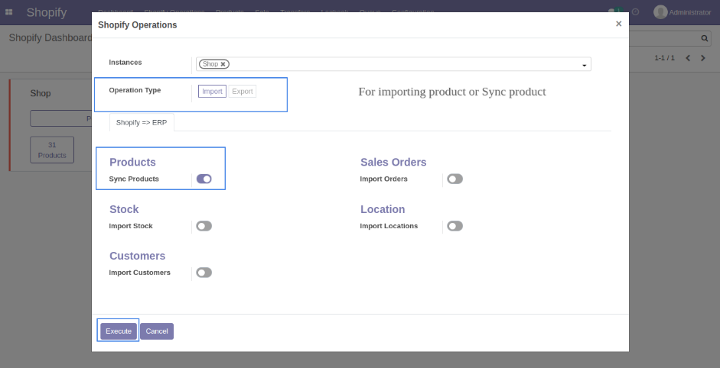This screenshot has height=368, width=720.
Task: Switch to the Shopify => ERP tab
Action: 141,123
